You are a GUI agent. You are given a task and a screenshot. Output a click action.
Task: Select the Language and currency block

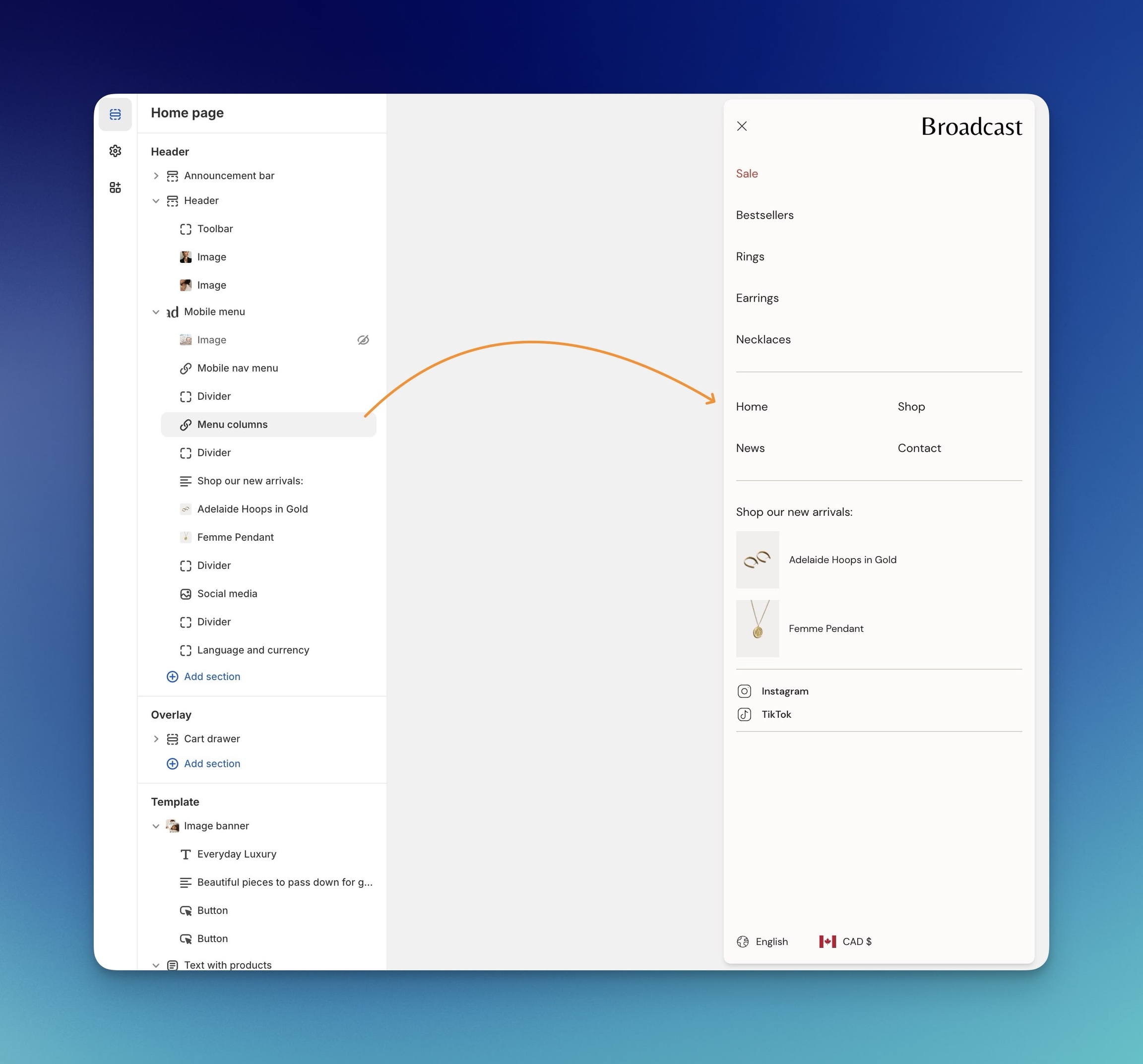pyautogui.click(x=253, y=650)
